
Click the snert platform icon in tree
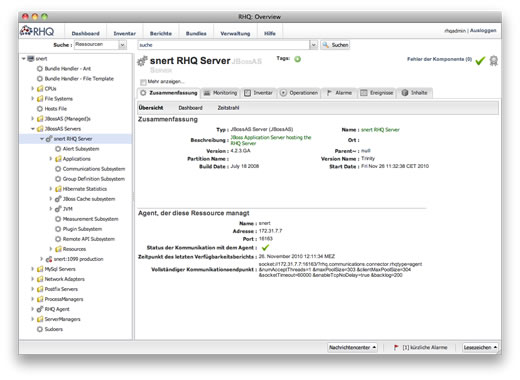pyautogui.click(x=31, y=59)
